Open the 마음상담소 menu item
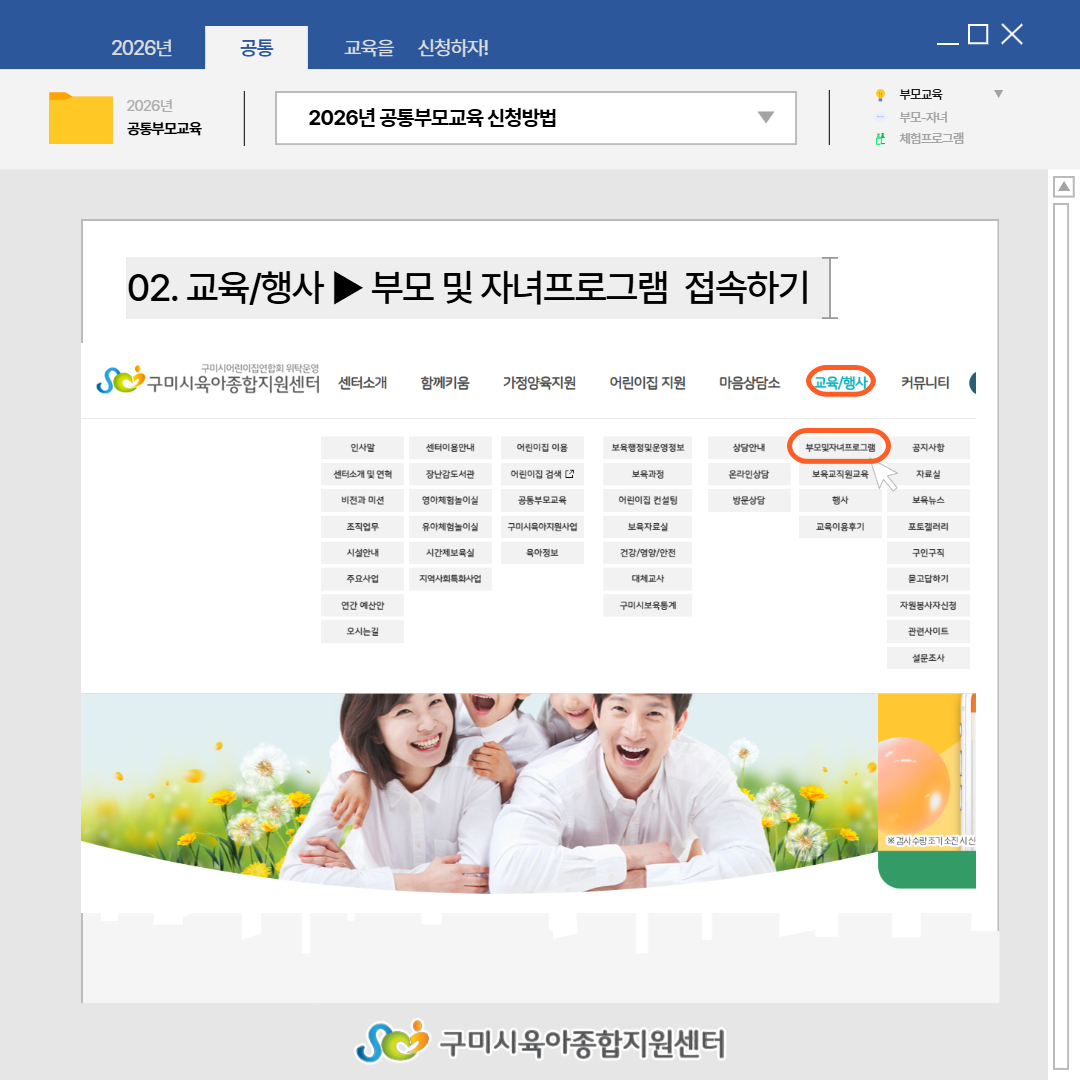Viewport: 1080px width, 1080px height. click(749, 382)
